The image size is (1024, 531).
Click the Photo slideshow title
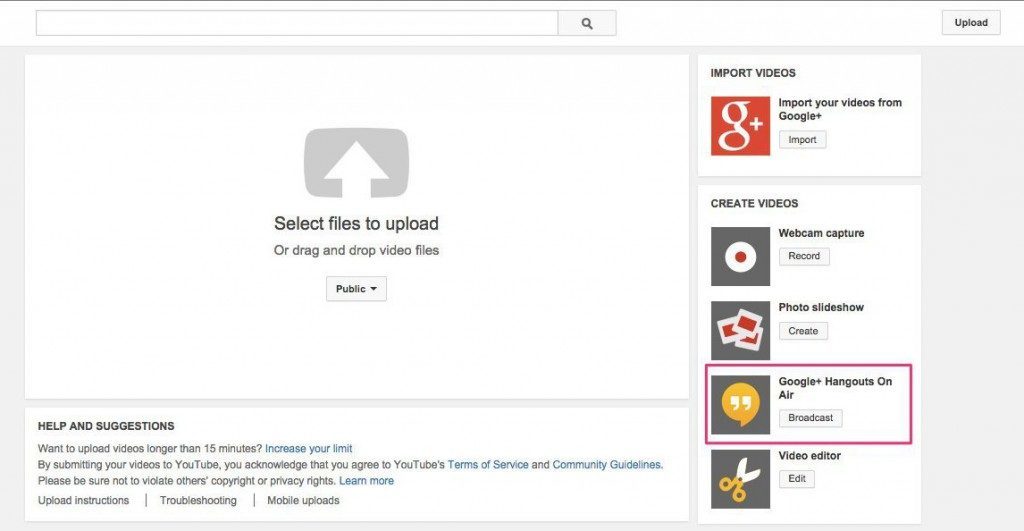pos(821,308)
